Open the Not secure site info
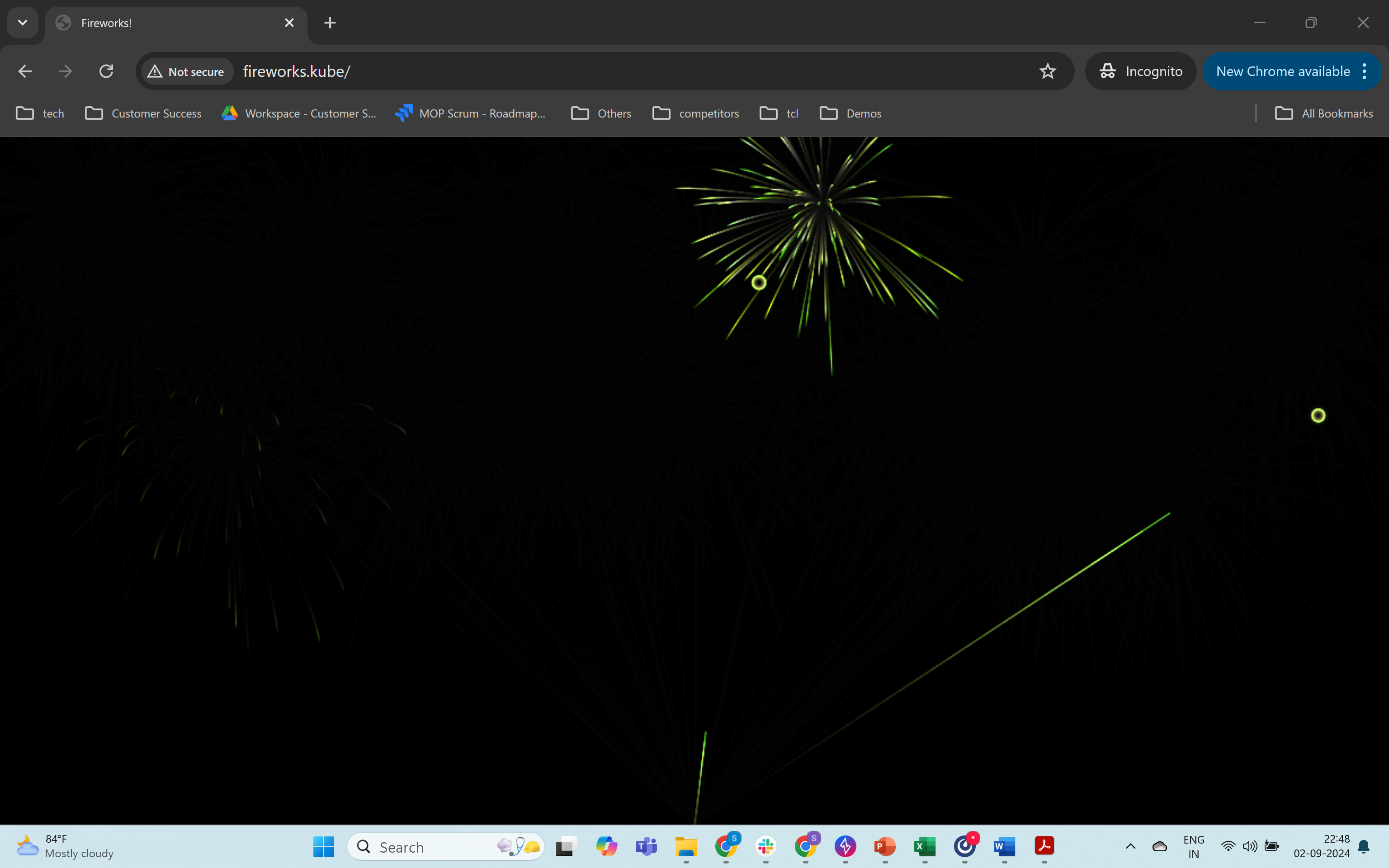The width and height of the screenshot is (1389, 868). tap(187, 71)
